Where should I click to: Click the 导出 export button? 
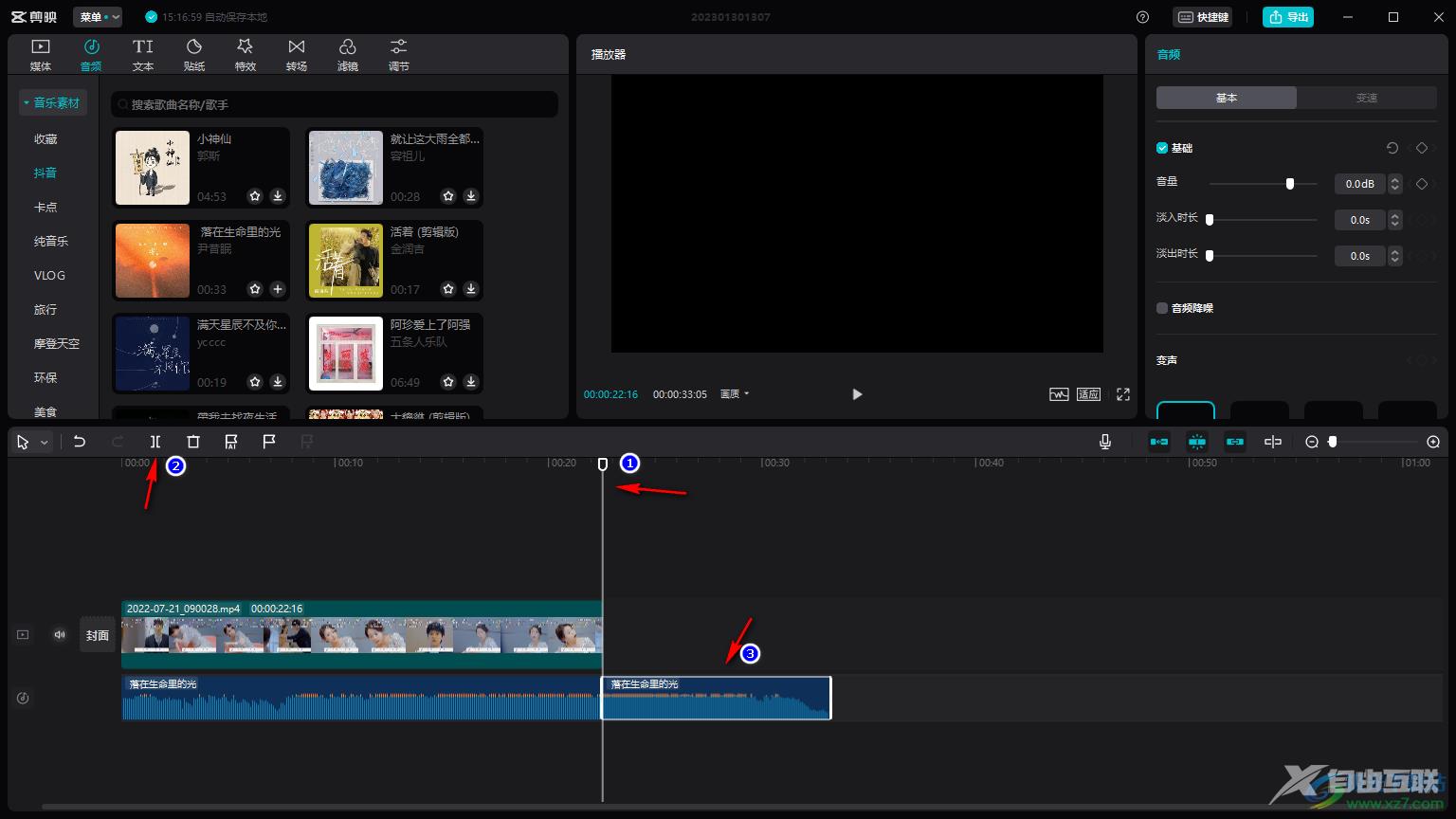coord(1288,17)
